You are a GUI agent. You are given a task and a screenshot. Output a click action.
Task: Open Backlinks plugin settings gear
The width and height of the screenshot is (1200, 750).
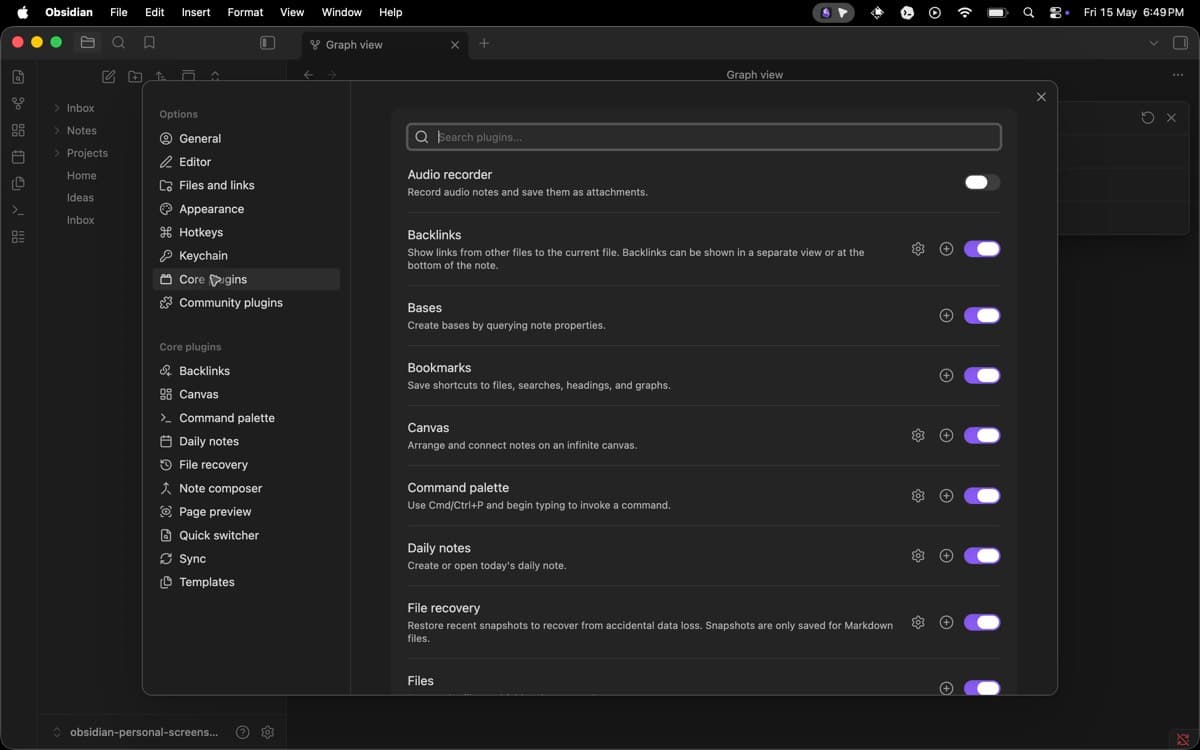coord(918,249)
